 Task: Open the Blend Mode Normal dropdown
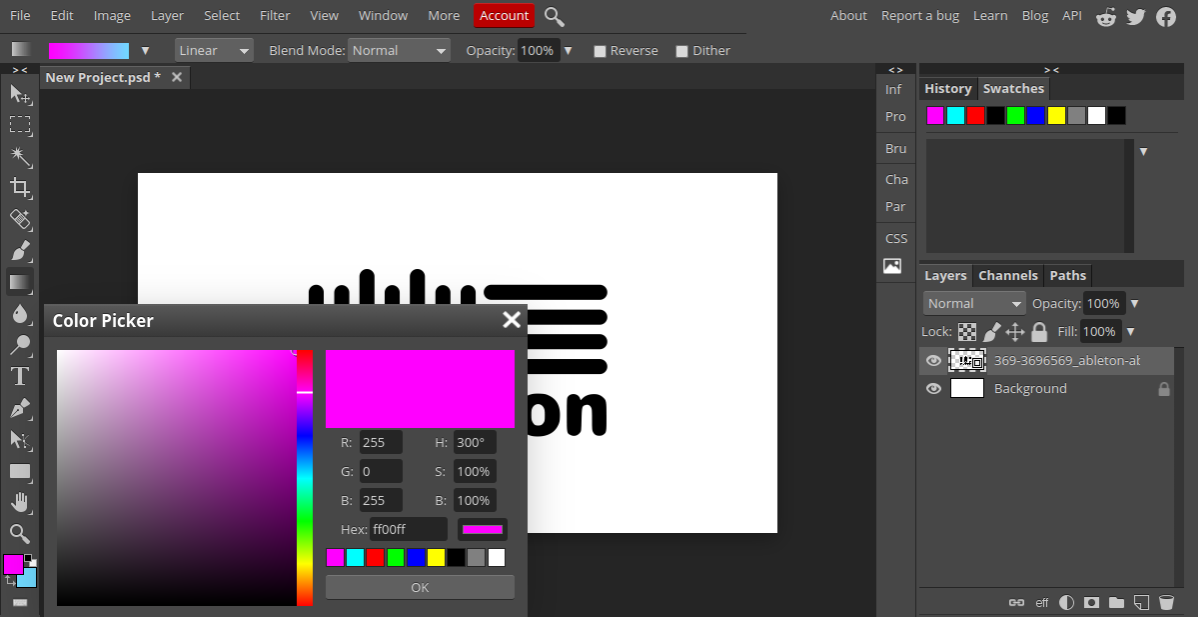(x=399, y=50)
